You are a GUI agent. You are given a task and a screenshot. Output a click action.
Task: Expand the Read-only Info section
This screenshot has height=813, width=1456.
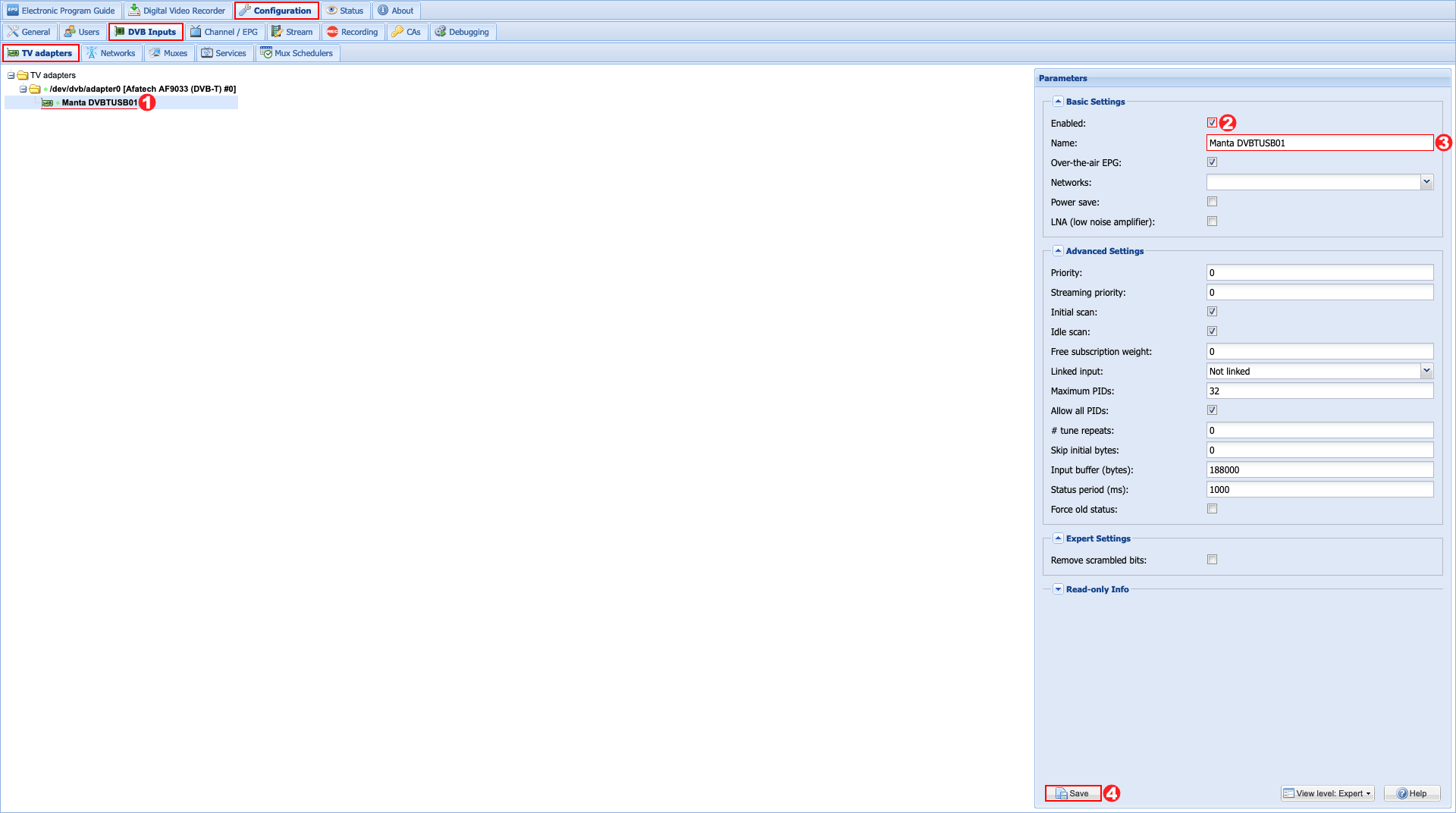(x=1058, y=589)
